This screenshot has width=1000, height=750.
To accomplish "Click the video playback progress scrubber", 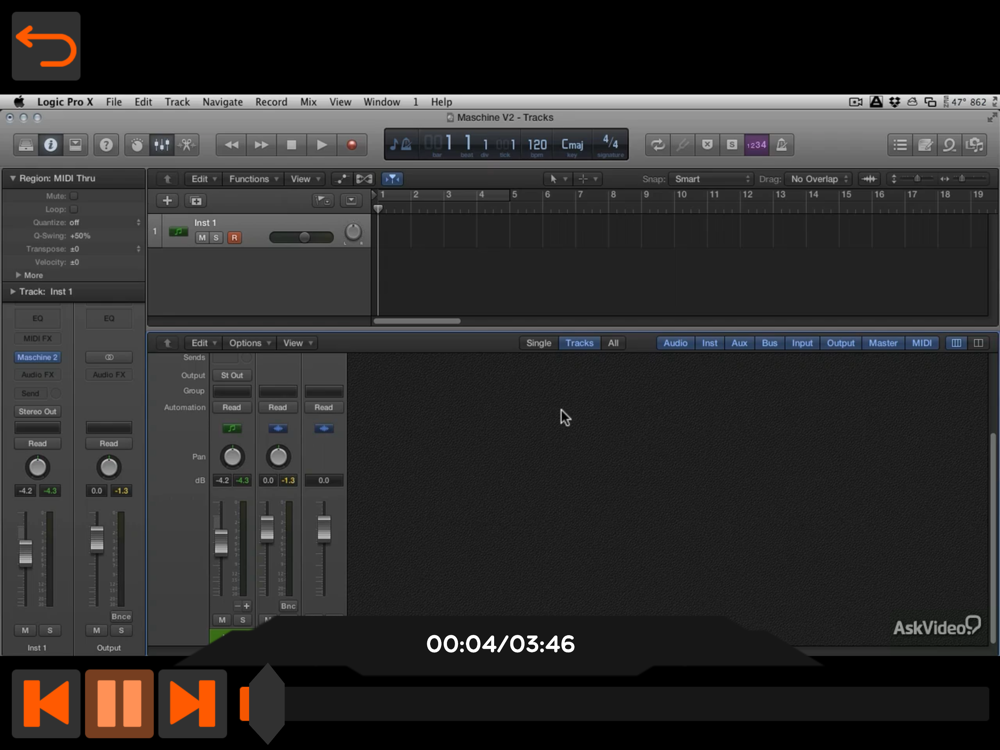I will [x=267, y=704].
